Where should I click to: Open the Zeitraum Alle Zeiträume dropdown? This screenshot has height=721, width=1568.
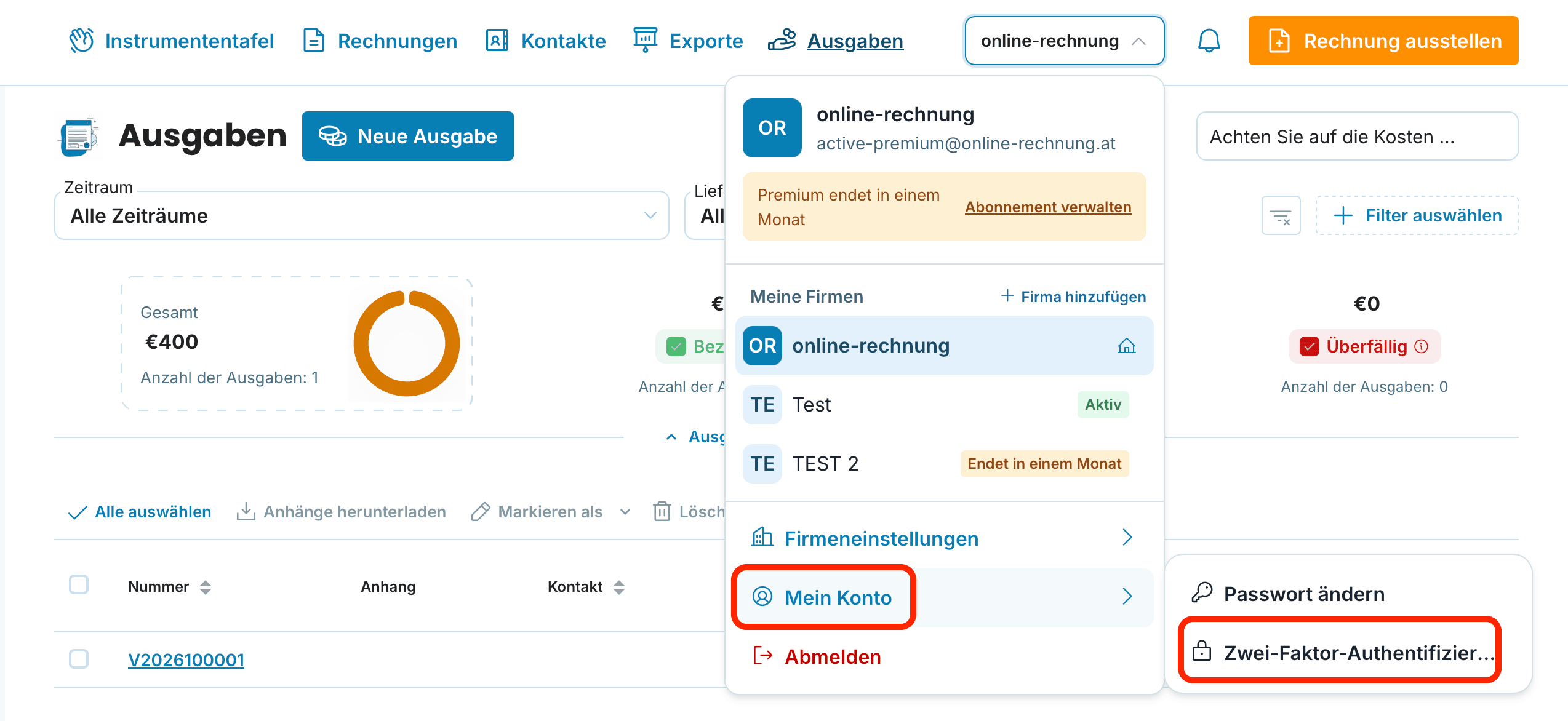(362, 215)
